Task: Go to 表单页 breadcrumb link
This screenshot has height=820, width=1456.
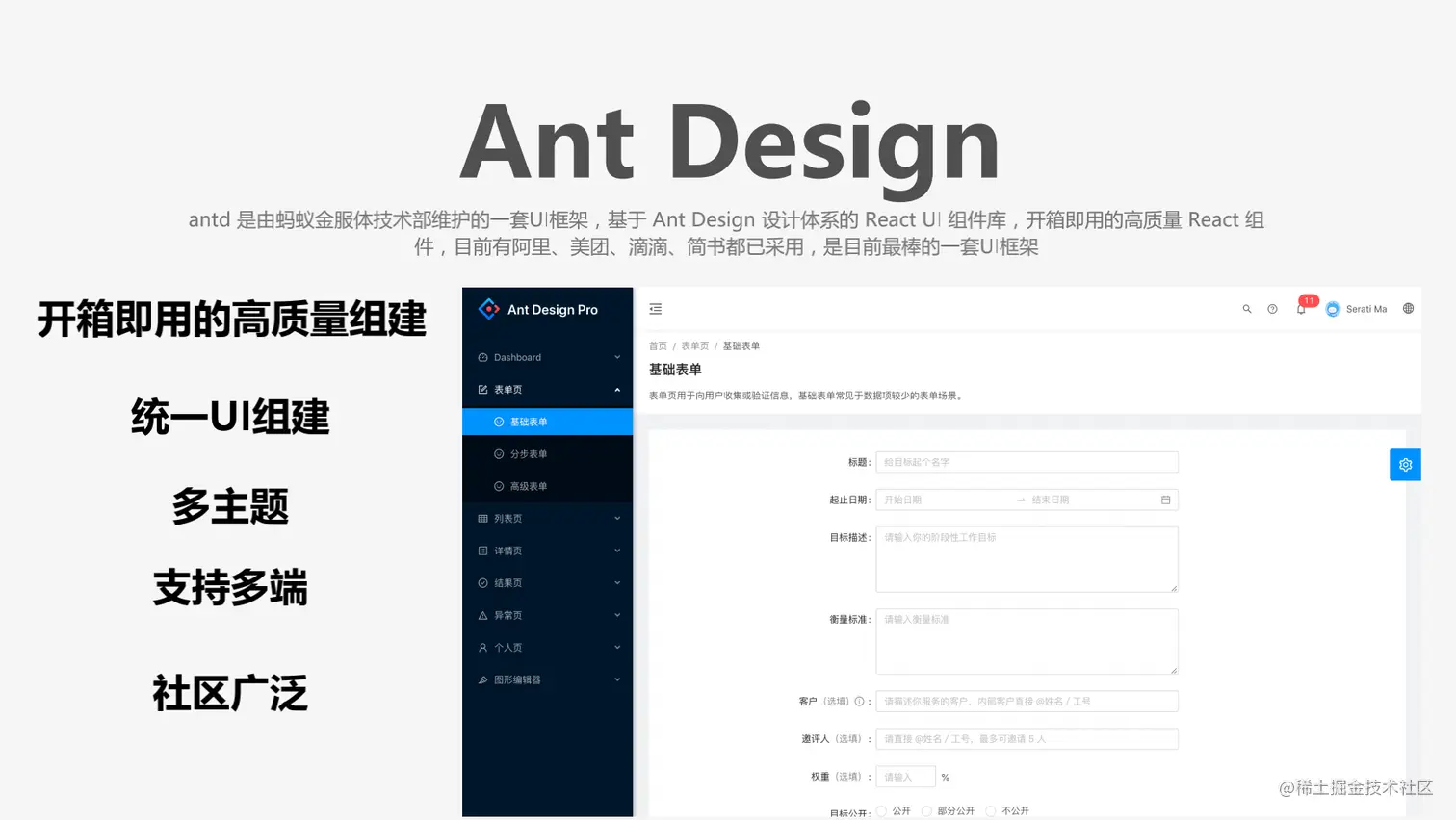Action: [695, 346]
